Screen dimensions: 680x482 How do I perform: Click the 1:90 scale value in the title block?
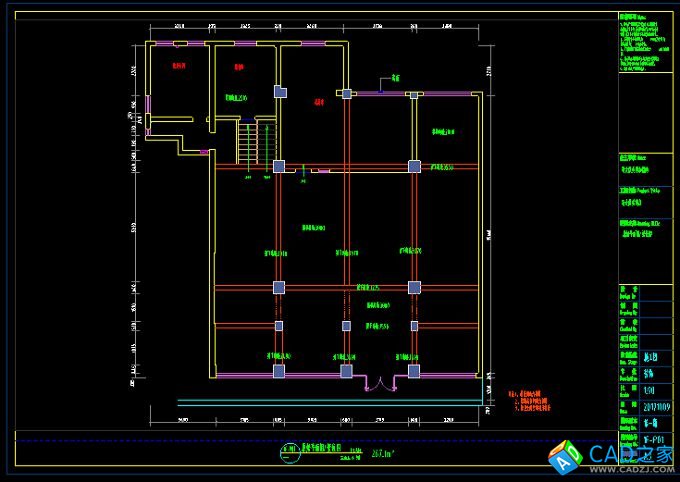[652, 391]
